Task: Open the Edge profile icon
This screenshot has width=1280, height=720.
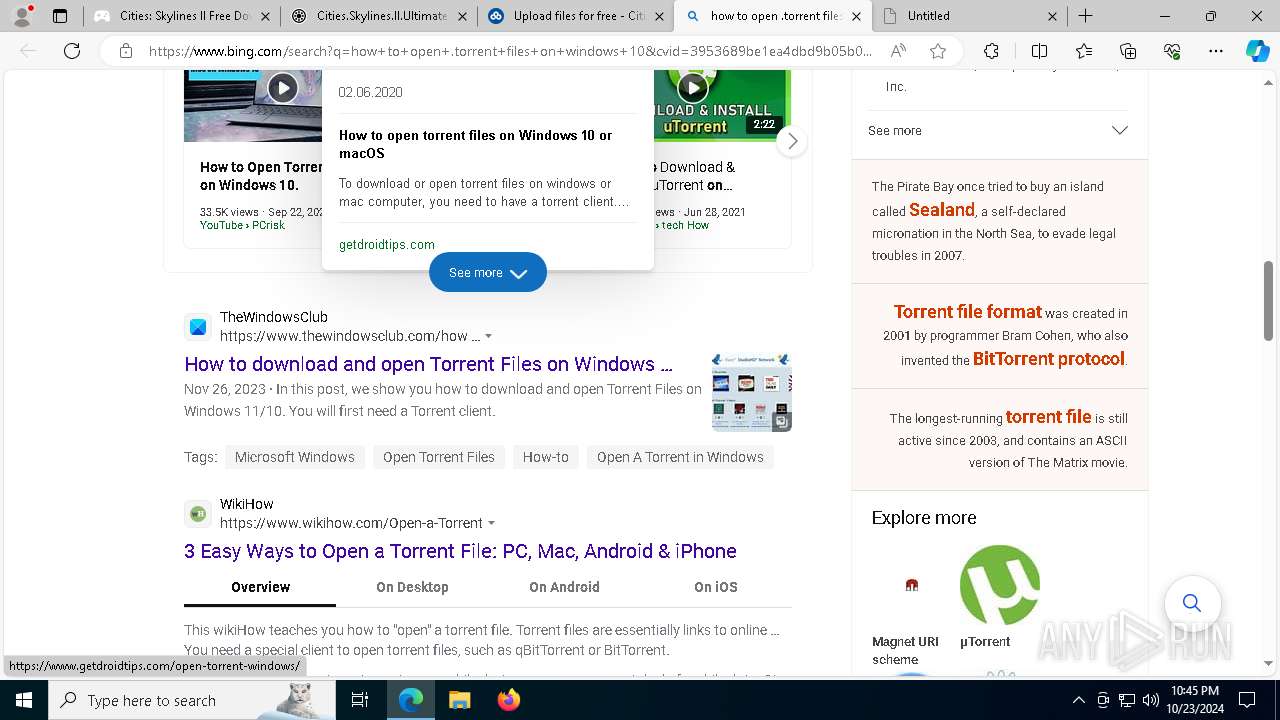Action: point(22,16)
